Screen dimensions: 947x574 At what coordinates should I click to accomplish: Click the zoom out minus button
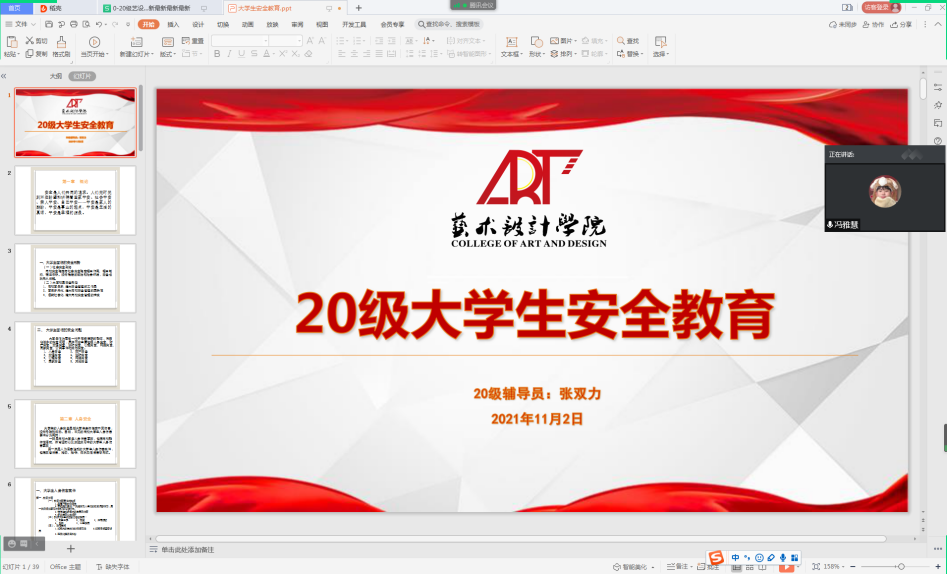point(852,567)
